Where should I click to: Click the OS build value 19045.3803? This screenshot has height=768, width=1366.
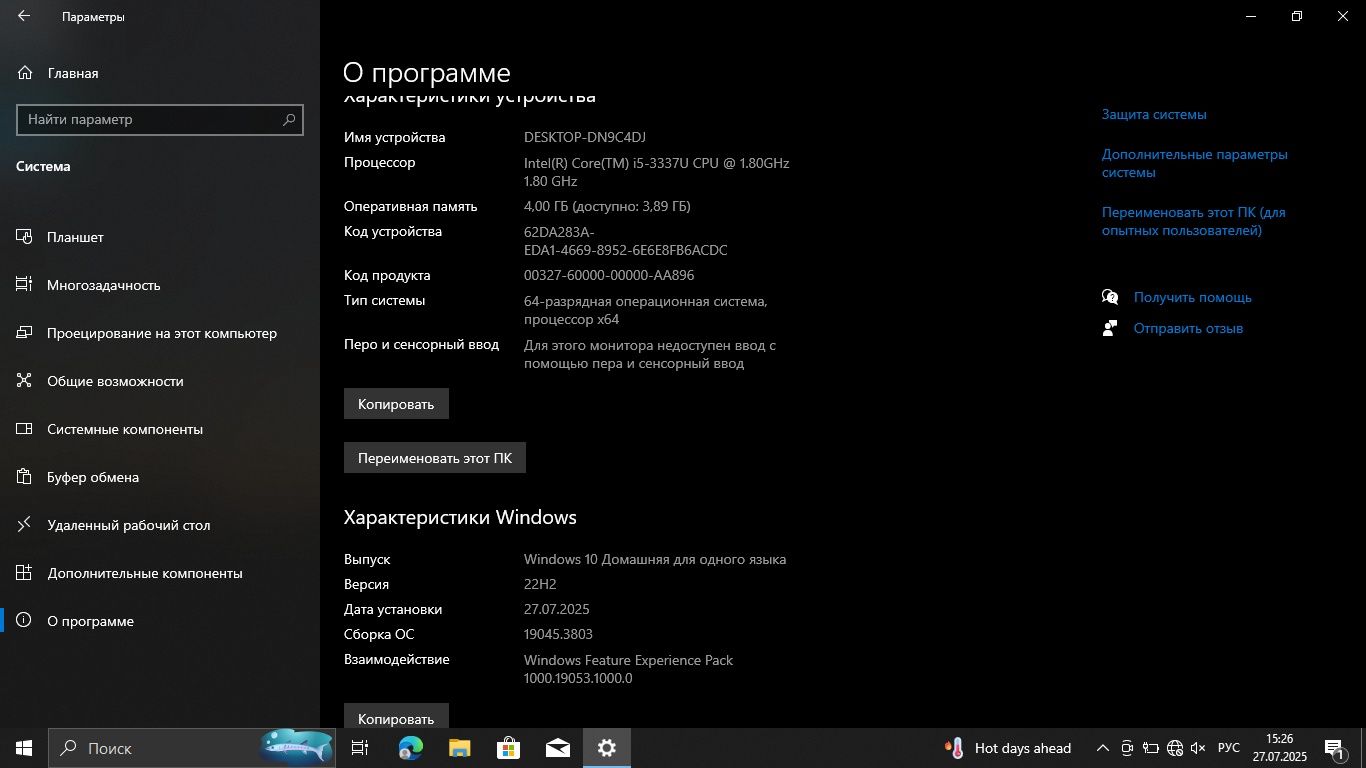pos(558,634)
